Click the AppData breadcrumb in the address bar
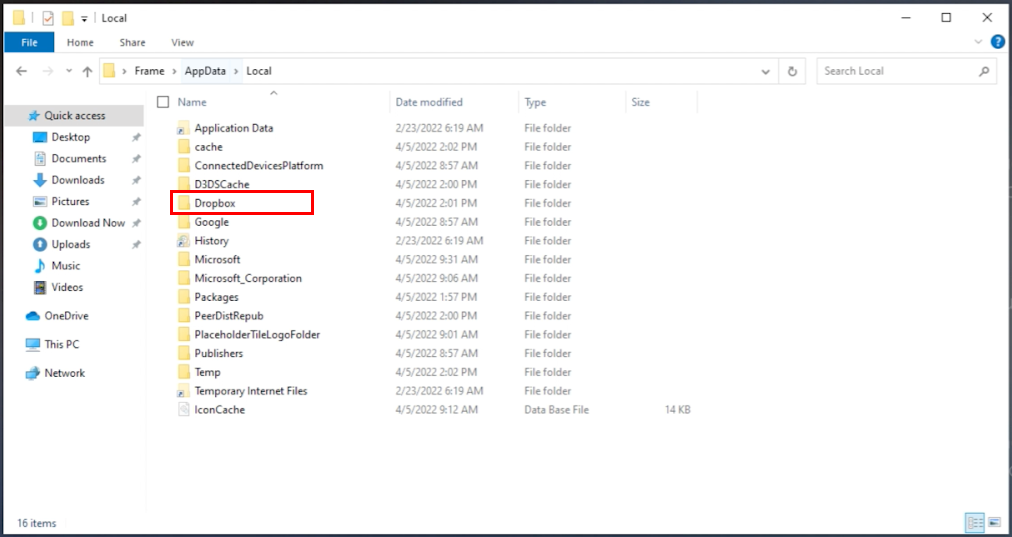Viewport: 1012px width, 537px height. (x=205, y=71)
